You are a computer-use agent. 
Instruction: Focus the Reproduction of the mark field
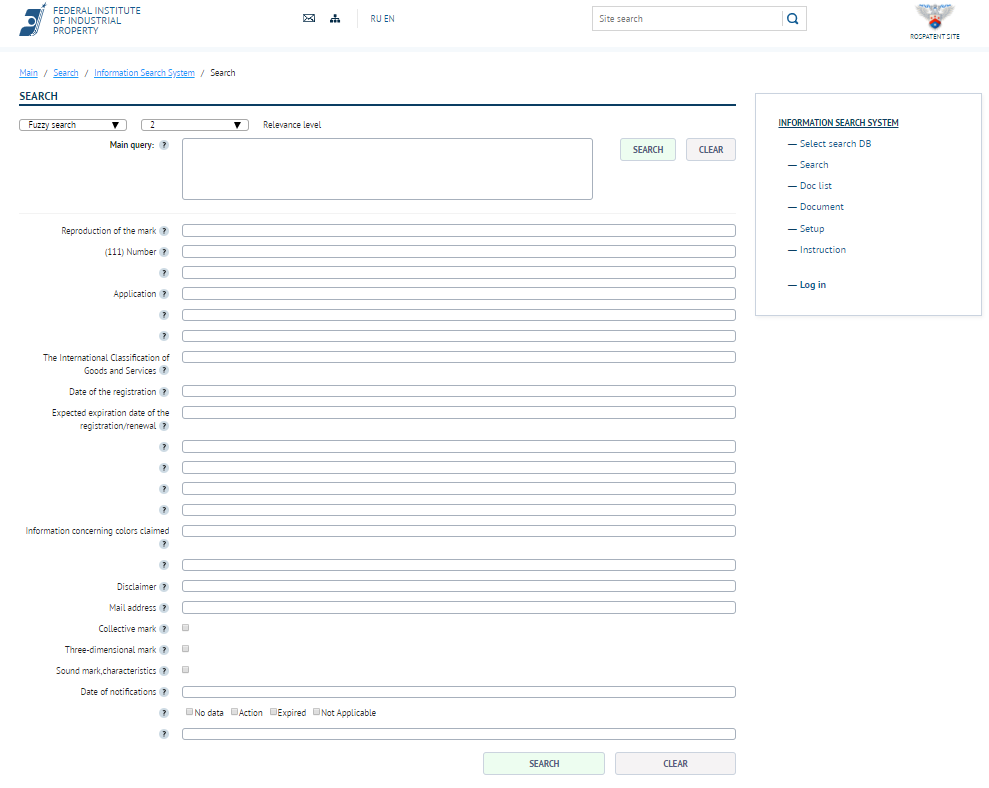point(459,231)
